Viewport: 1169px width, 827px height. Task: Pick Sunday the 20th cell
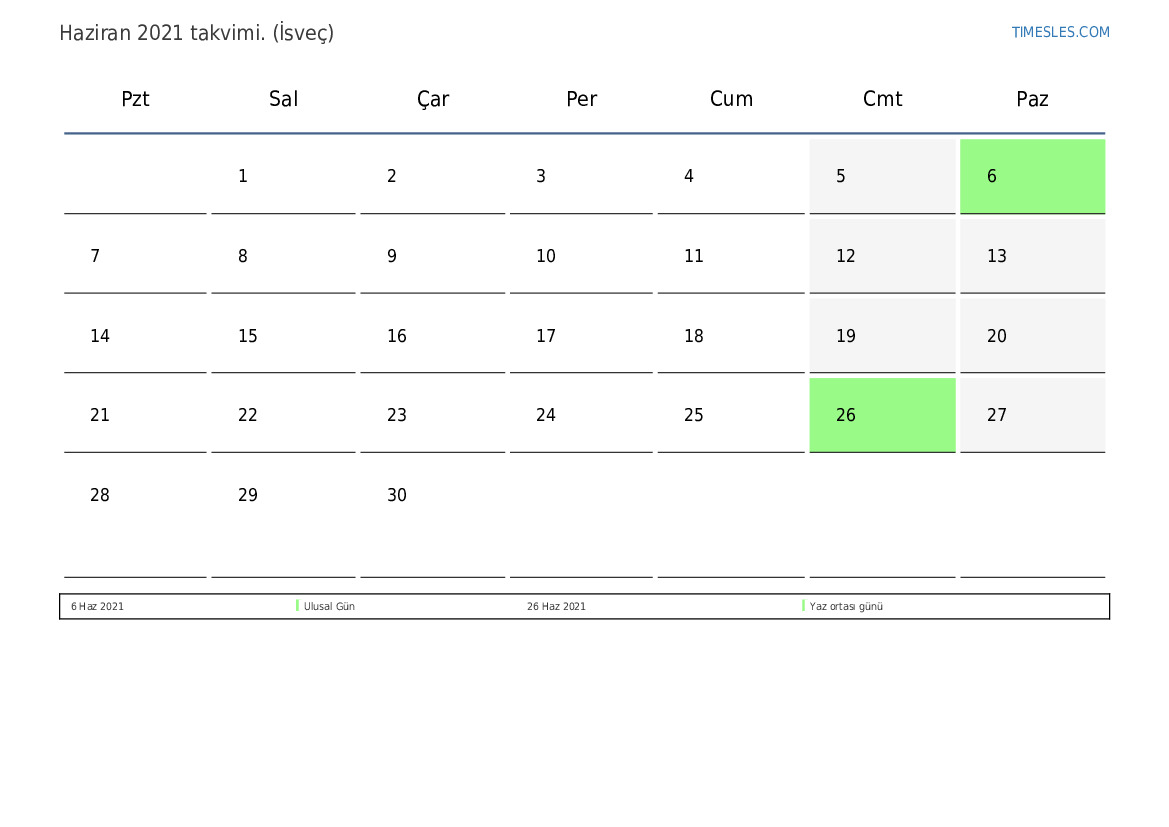click(1032, 336)
